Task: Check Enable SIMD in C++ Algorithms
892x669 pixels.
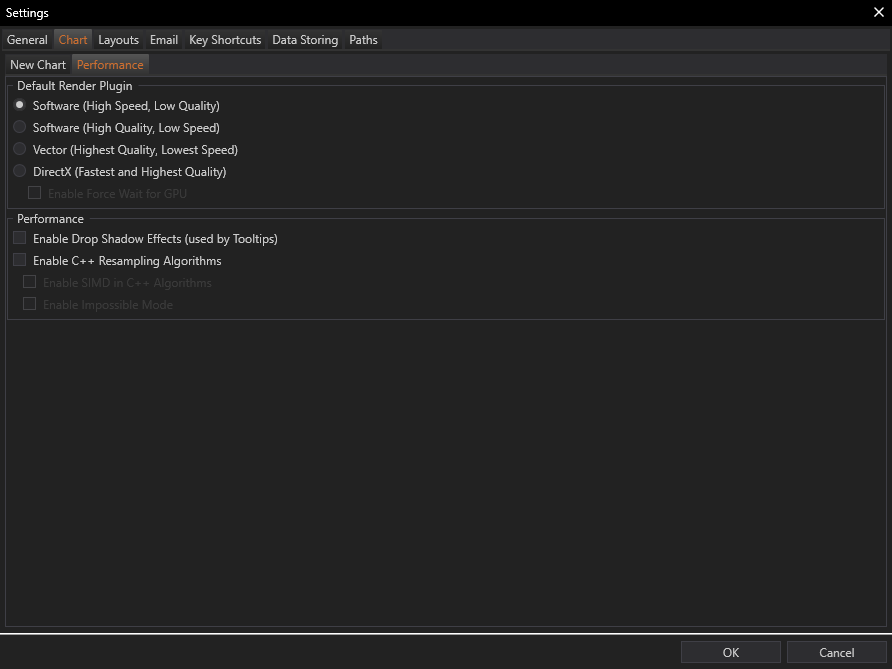Action: pos(30,283)
